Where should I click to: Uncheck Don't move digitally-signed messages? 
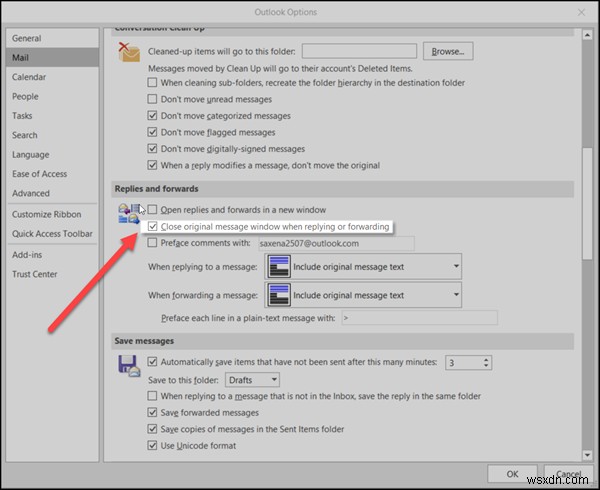click(x=152, y=149)
